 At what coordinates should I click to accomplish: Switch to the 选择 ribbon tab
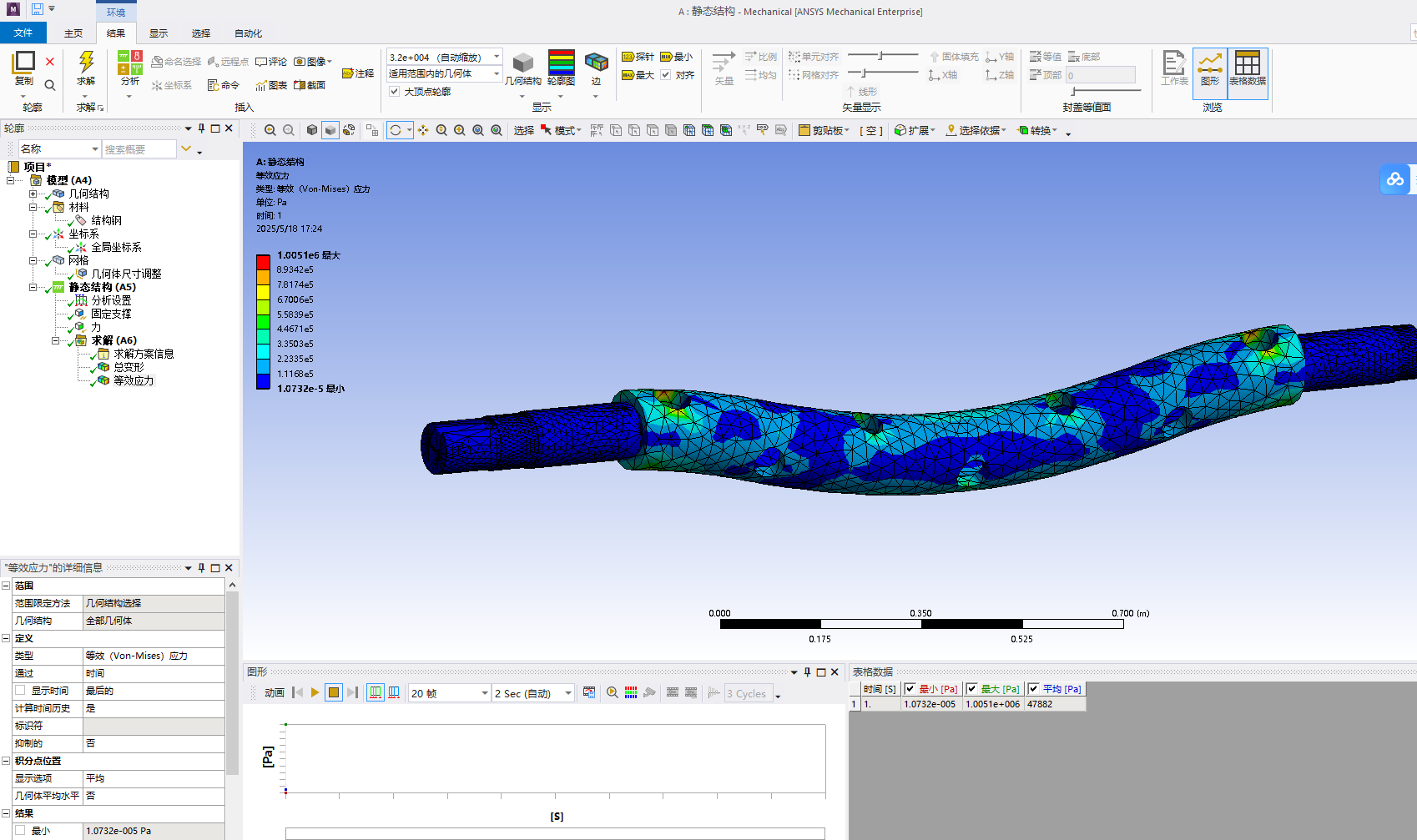coord(201,33)
